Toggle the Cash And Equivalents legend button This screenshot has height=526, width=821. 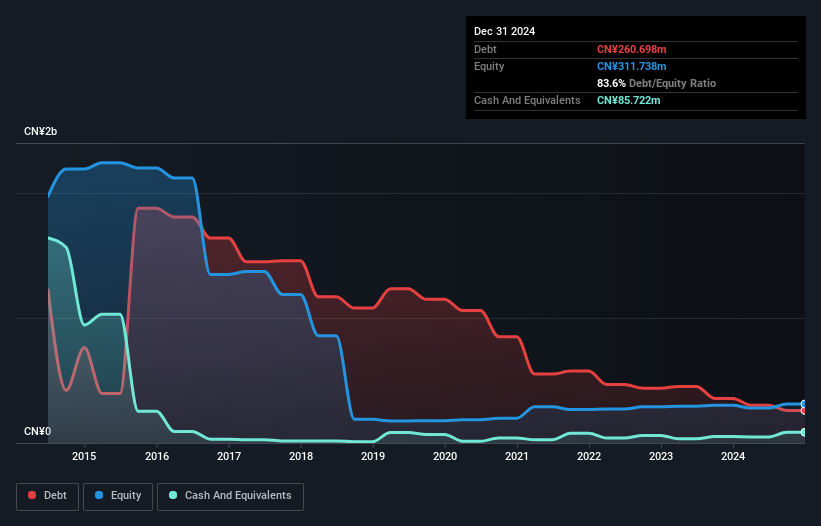tap(230, 496)
